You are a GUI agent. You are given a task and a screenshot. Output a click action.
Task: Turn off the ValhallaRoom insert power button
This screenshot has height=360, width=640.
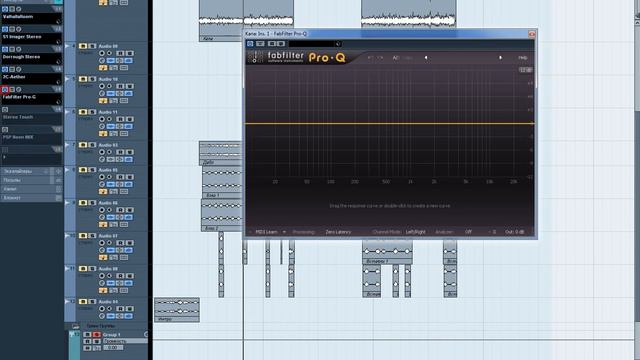point(5,9)
